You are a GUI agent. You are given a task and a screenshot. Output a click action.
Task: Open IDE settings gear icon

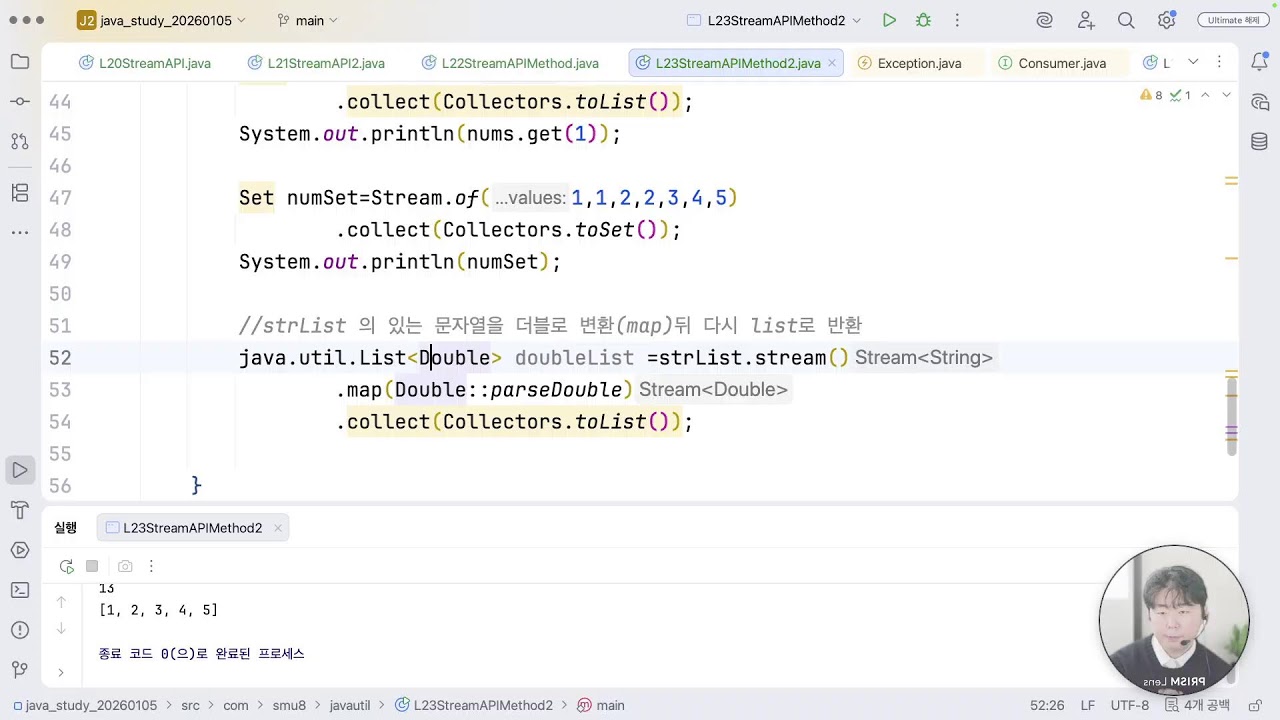coord(1166,20)
